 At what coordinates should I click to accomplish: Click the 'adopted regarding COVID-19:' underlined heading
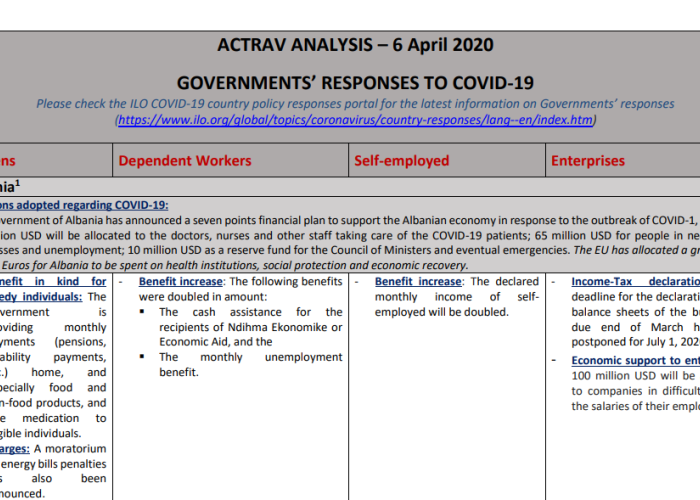[92, 205]
